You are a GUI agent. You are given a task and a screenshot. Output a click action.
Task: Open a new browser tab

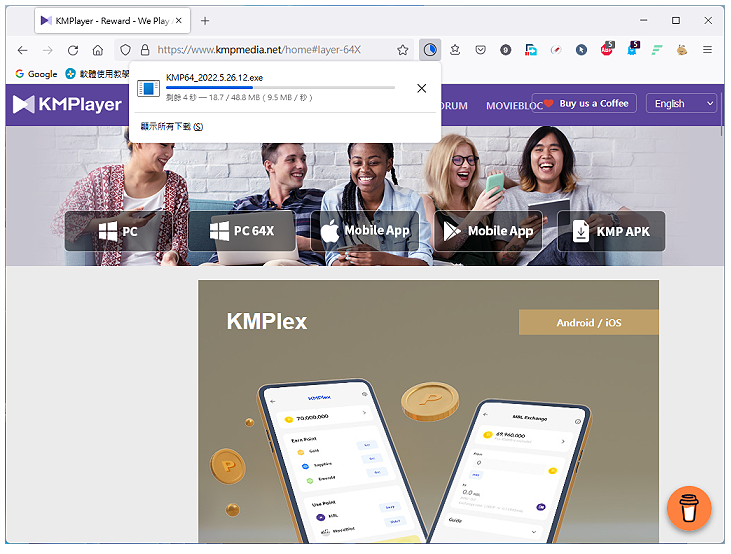[205, 21]
